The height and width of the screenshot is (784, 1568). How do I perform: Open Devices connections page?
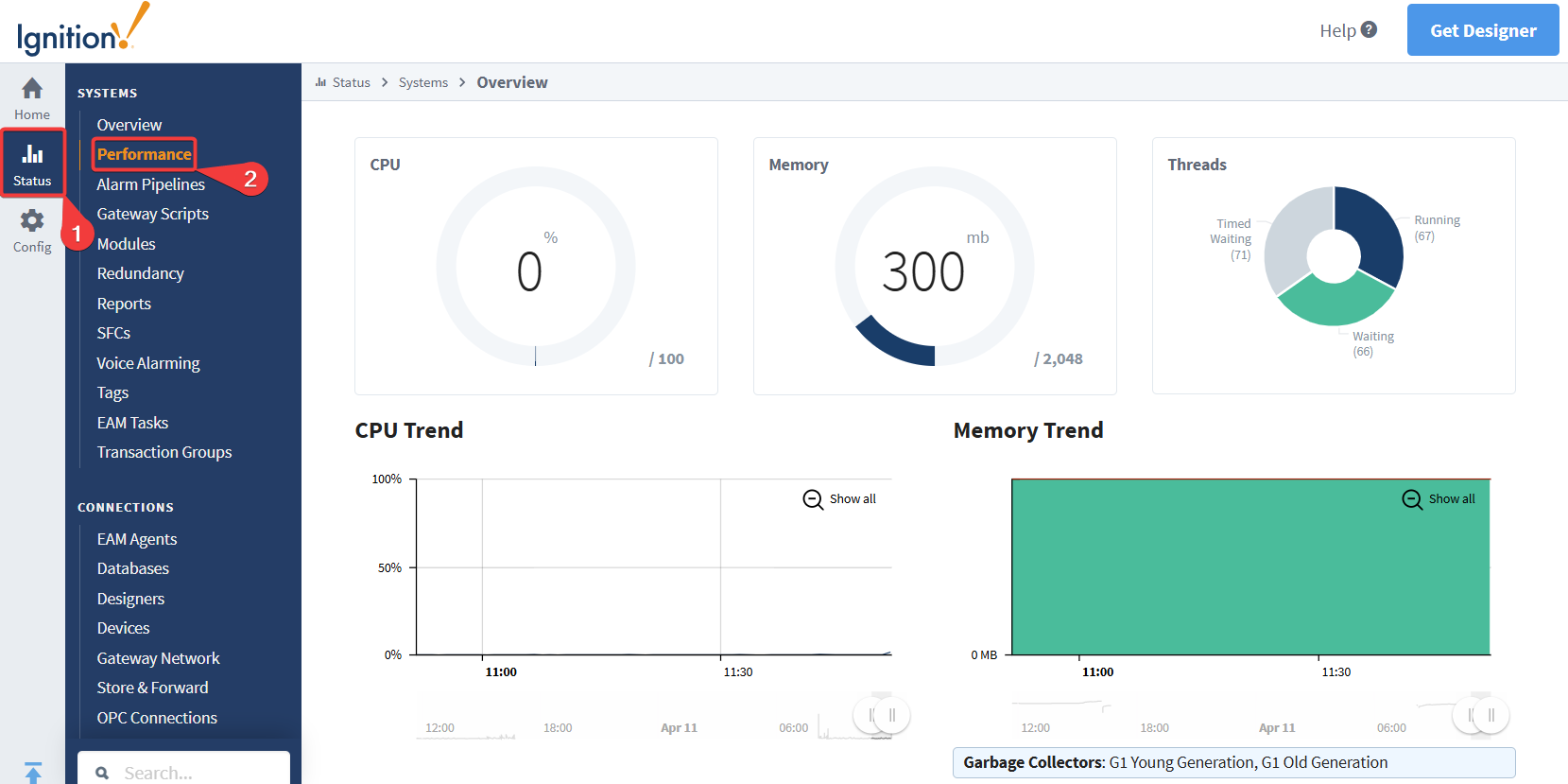point(123,628)
